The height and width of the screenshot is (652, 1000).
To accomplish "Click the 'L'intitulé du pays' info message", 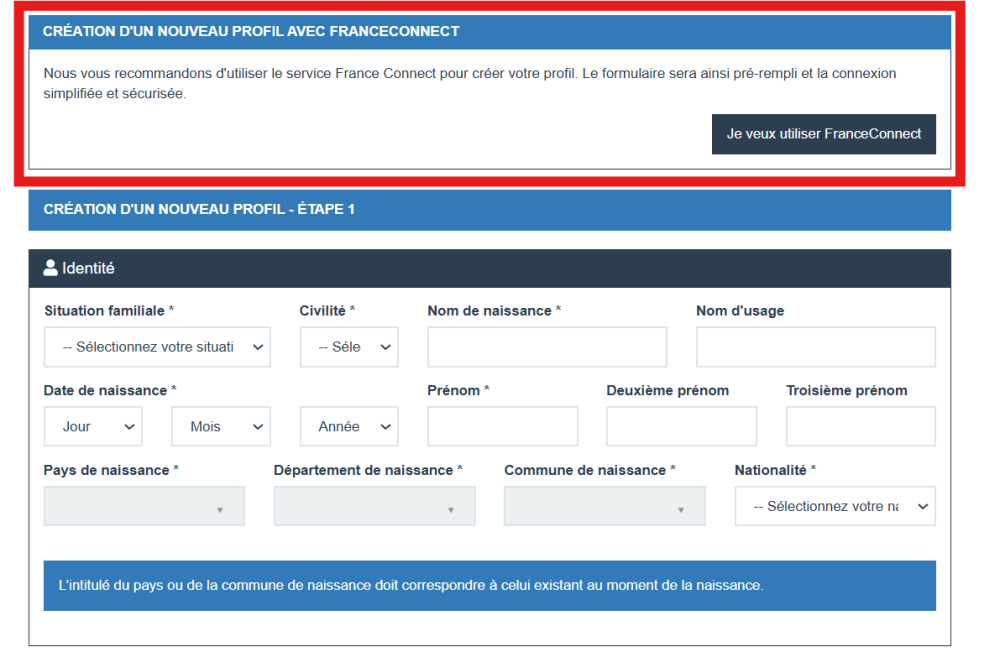I will [x=489, y=586].
